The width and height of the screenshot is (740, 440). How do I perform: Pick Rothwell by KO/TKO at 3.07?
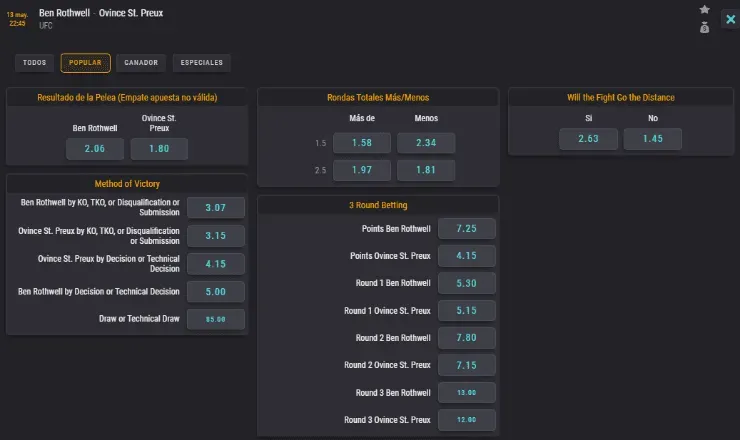coord(214,208)
